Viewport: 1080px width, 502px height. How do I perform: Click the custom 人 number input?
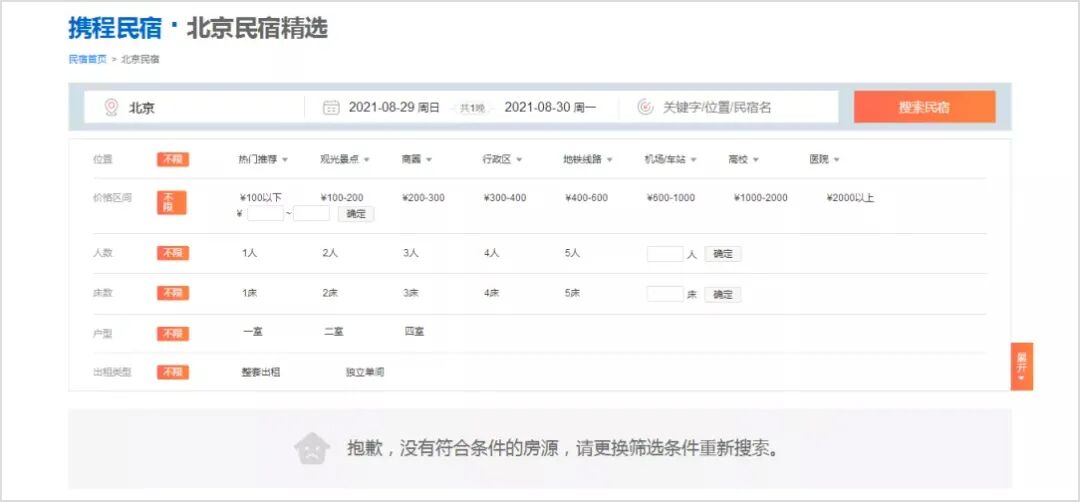pyautogui.click(x=665, y=253)
